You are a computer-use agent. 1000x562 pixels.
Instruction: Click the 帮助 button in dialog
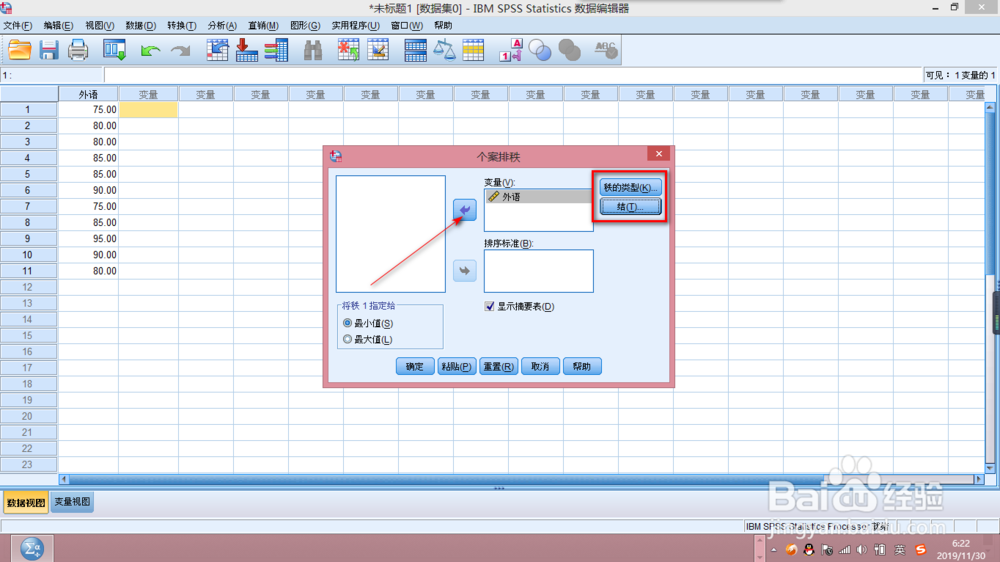pos(582,366)
